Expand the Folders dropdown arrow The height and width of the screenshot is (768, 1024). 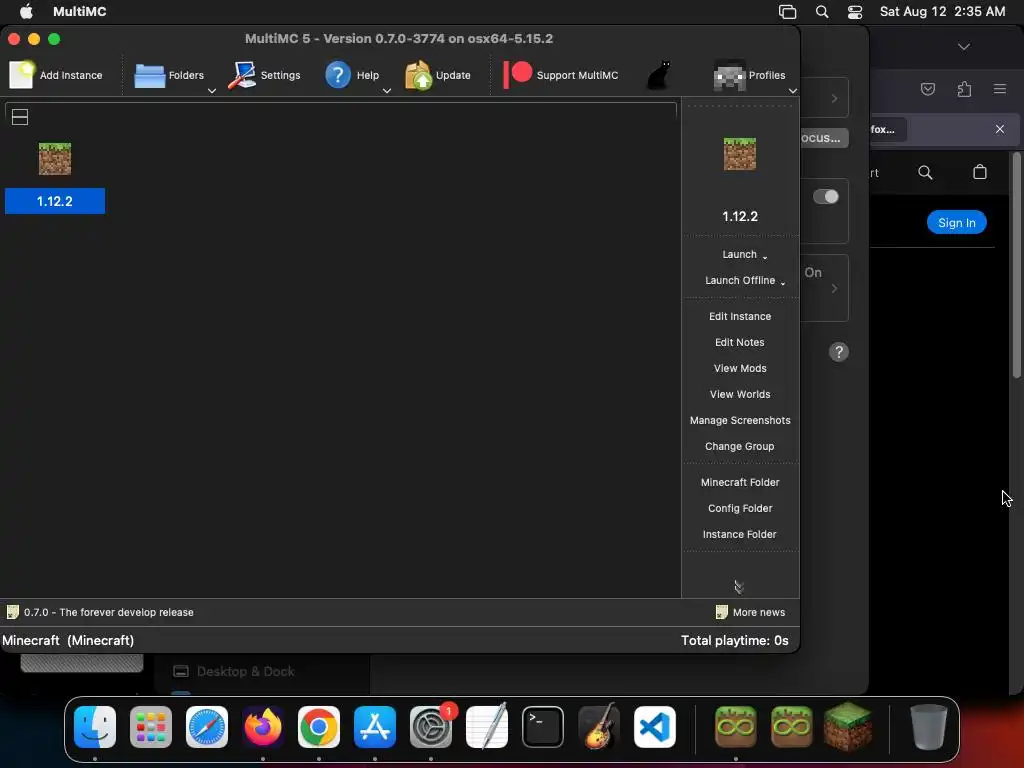212,91
